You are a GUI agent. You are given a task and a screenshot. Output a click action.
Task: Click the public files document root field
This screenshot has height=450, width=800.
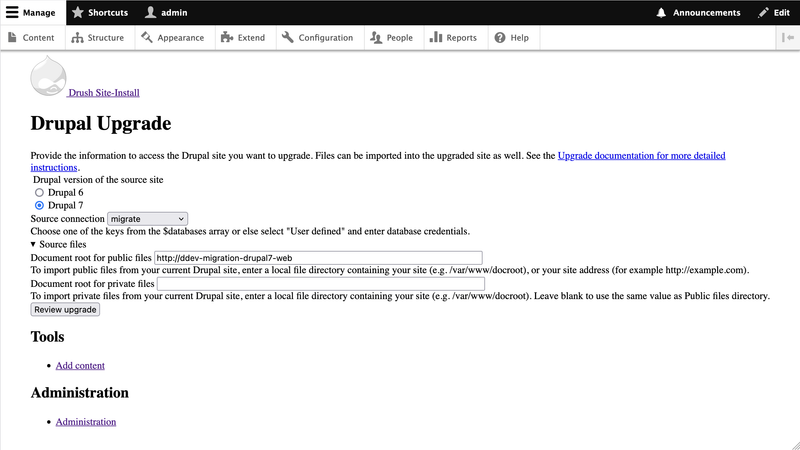318,258
